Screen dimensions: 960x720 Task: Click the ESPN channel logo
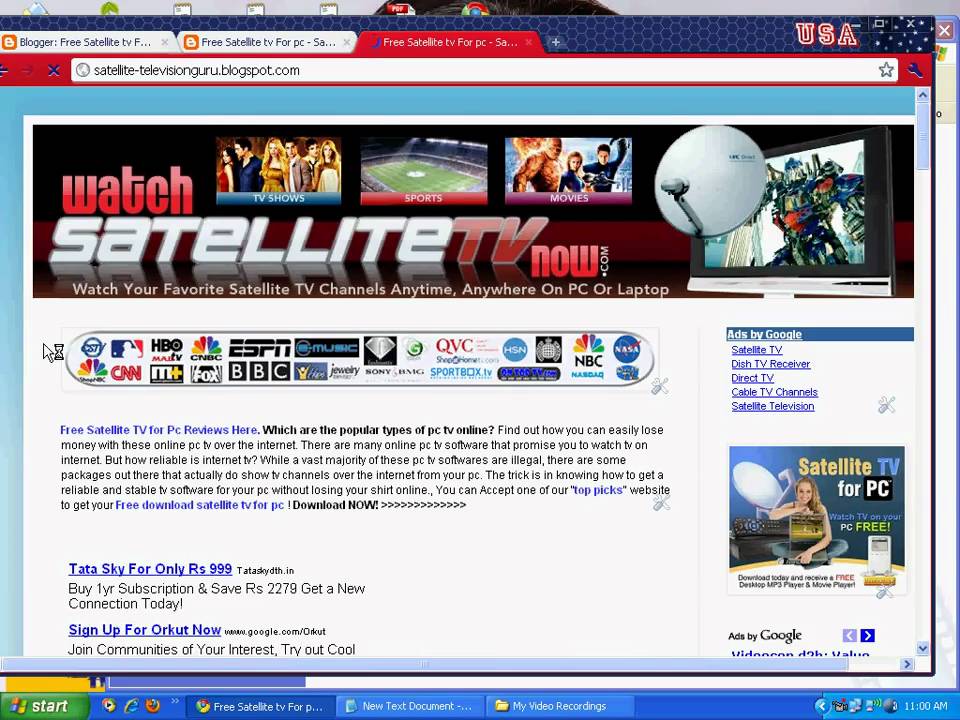260,348
